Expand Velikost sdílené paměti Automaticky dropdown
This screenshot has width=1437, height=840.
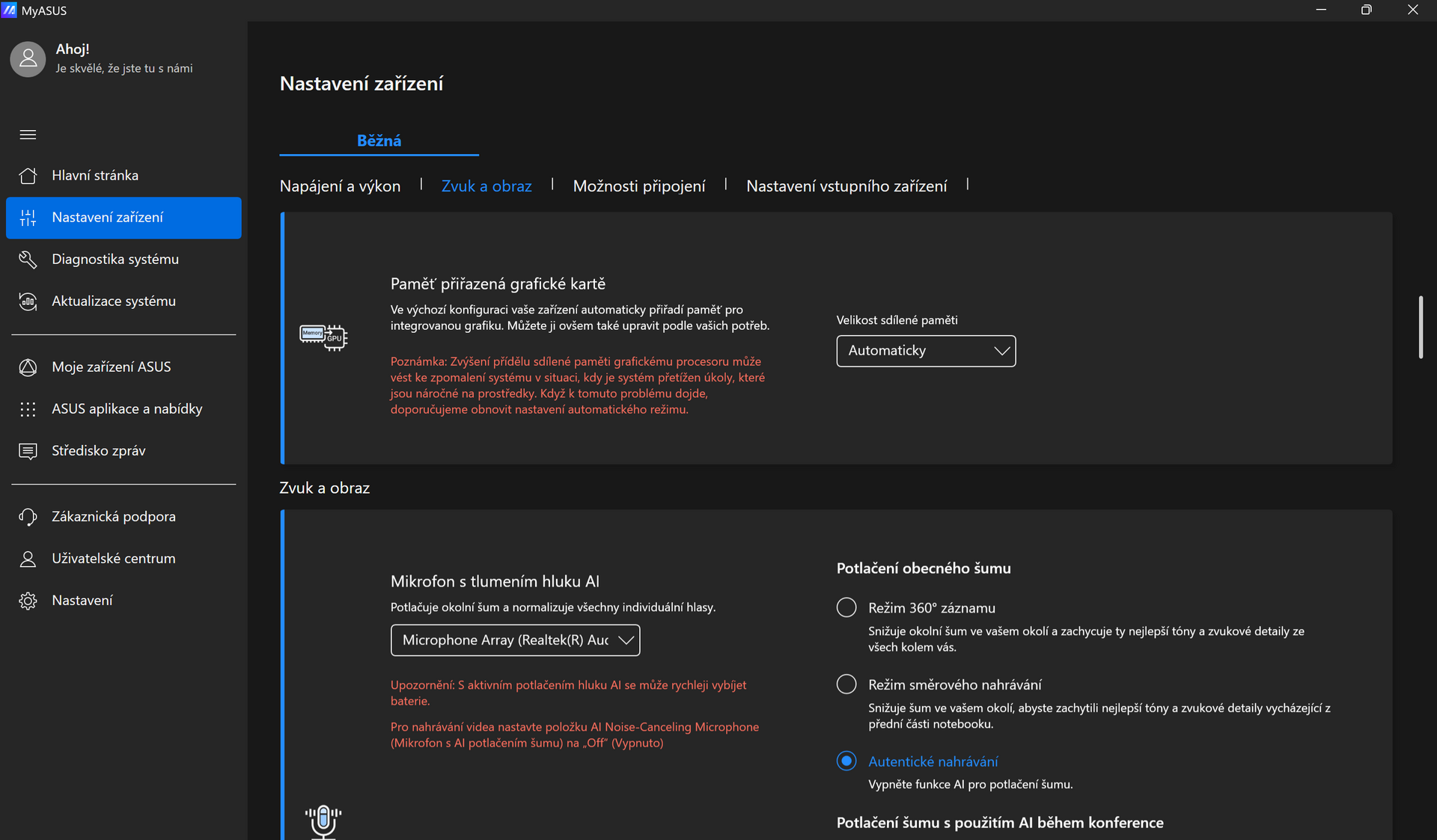pyautogui.click(x=925, y=351)
